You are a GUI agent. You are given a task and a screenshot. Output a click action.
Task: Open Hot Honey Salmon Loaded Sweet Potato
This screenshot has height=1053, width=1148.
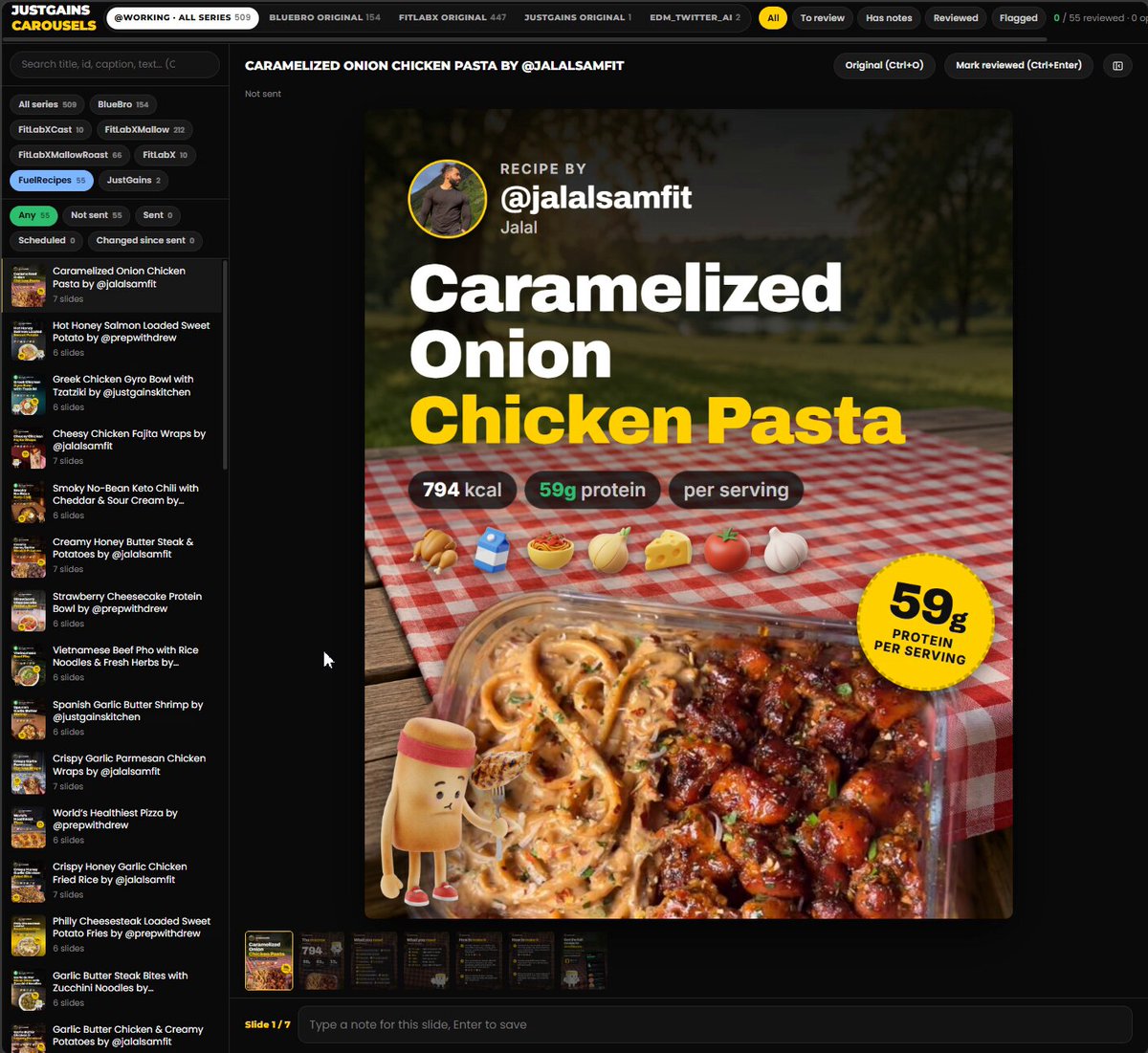pos(112,339)
